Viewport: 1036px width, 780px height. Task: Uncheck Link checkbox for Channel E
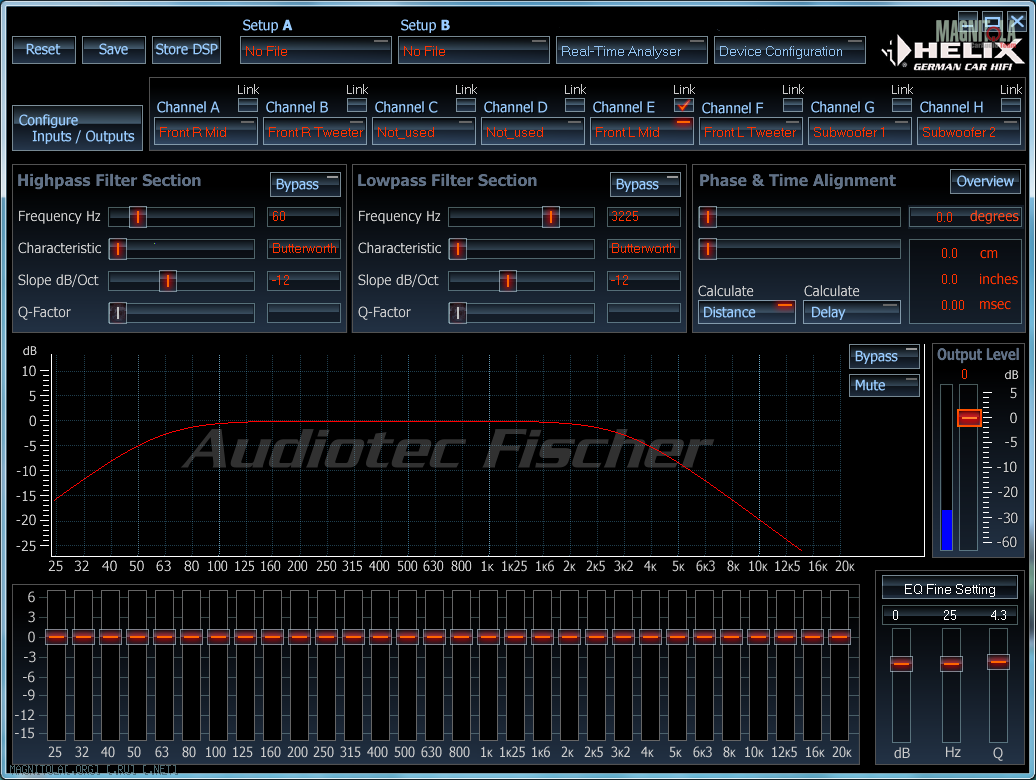[x=684, y=105]
